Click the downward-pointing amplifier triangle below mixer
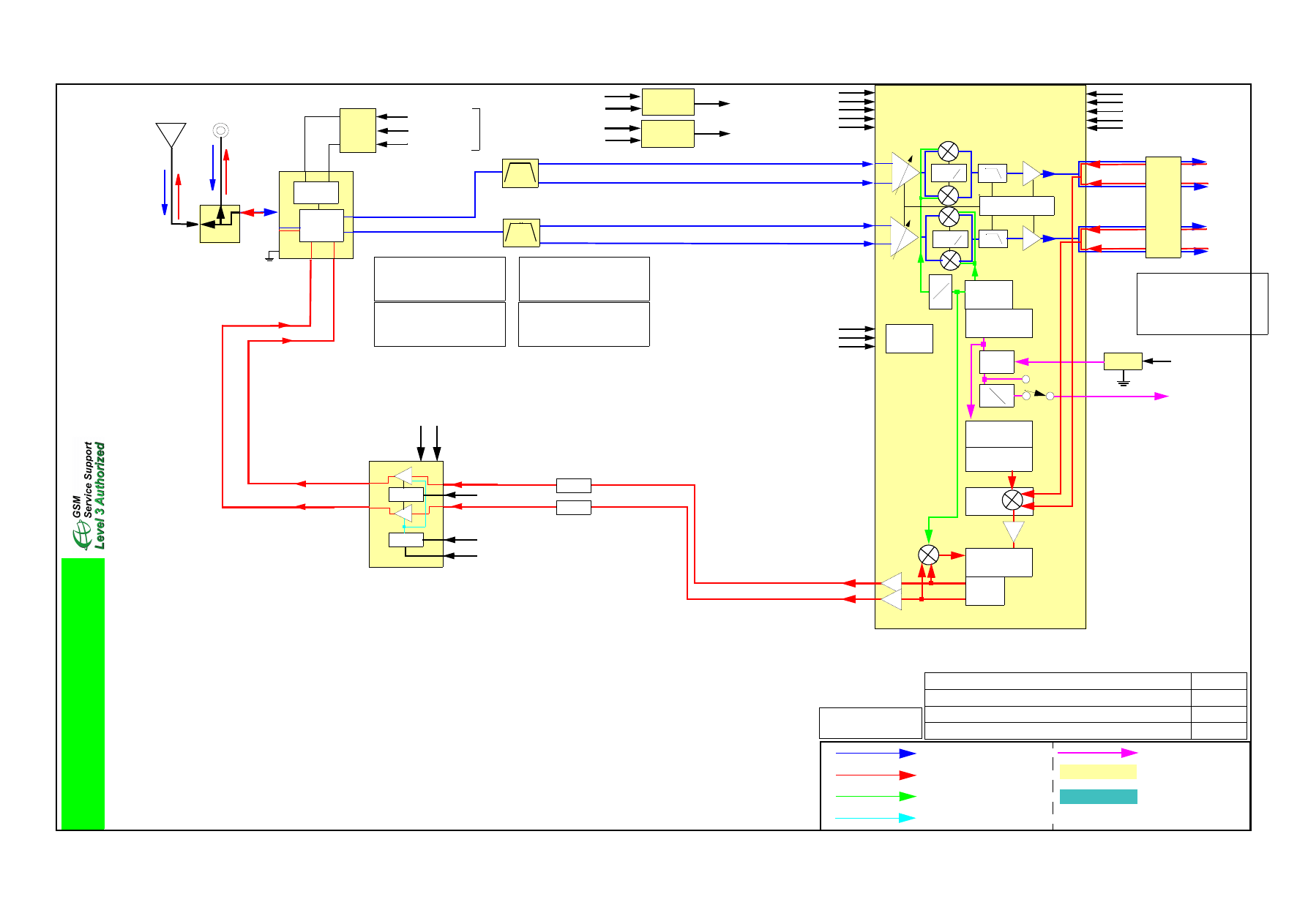 pyautogui.click(x=1013, y=530)
